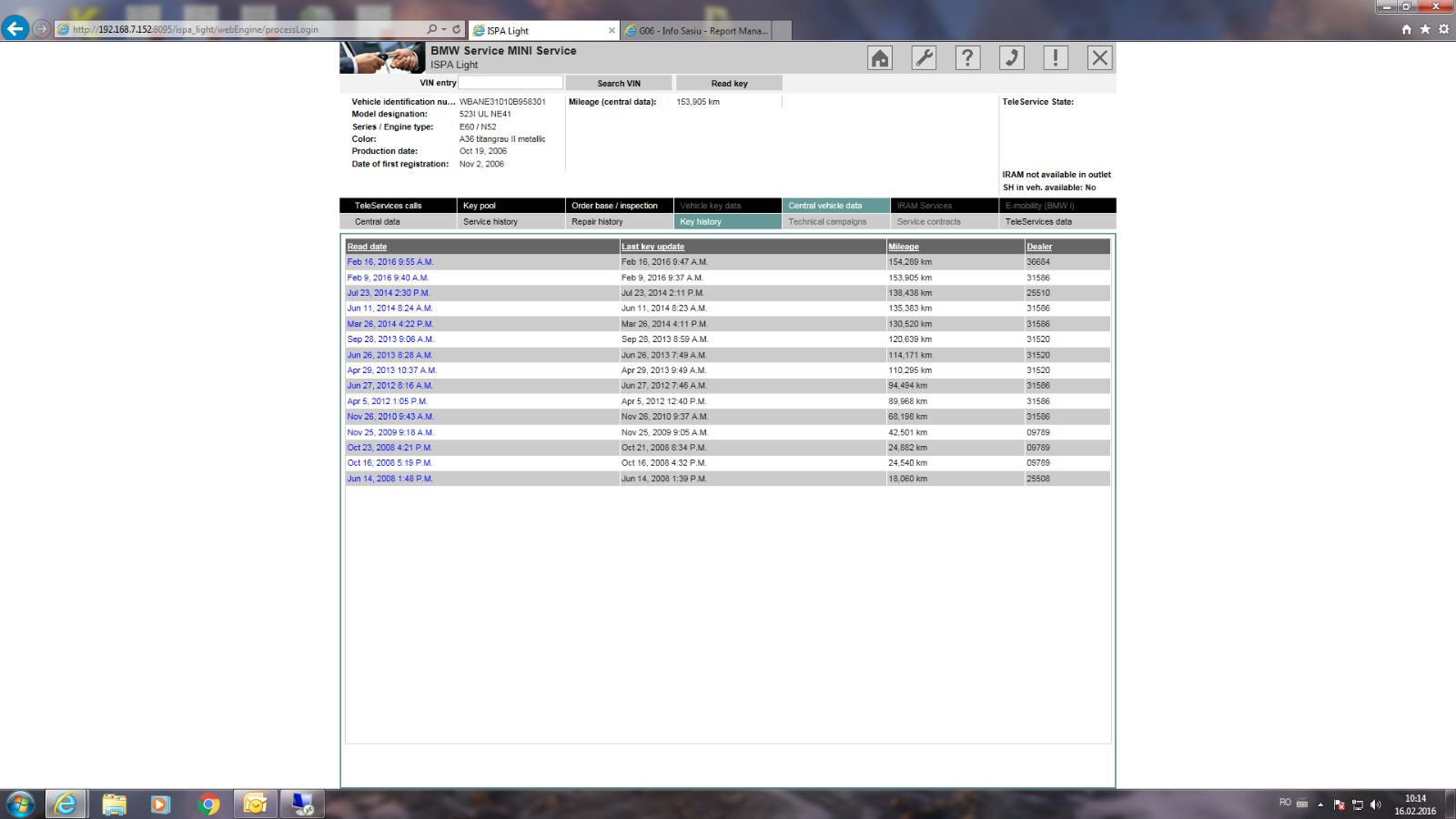
Task: Open browser favorites star icon
Action: tap(1425, 29)
